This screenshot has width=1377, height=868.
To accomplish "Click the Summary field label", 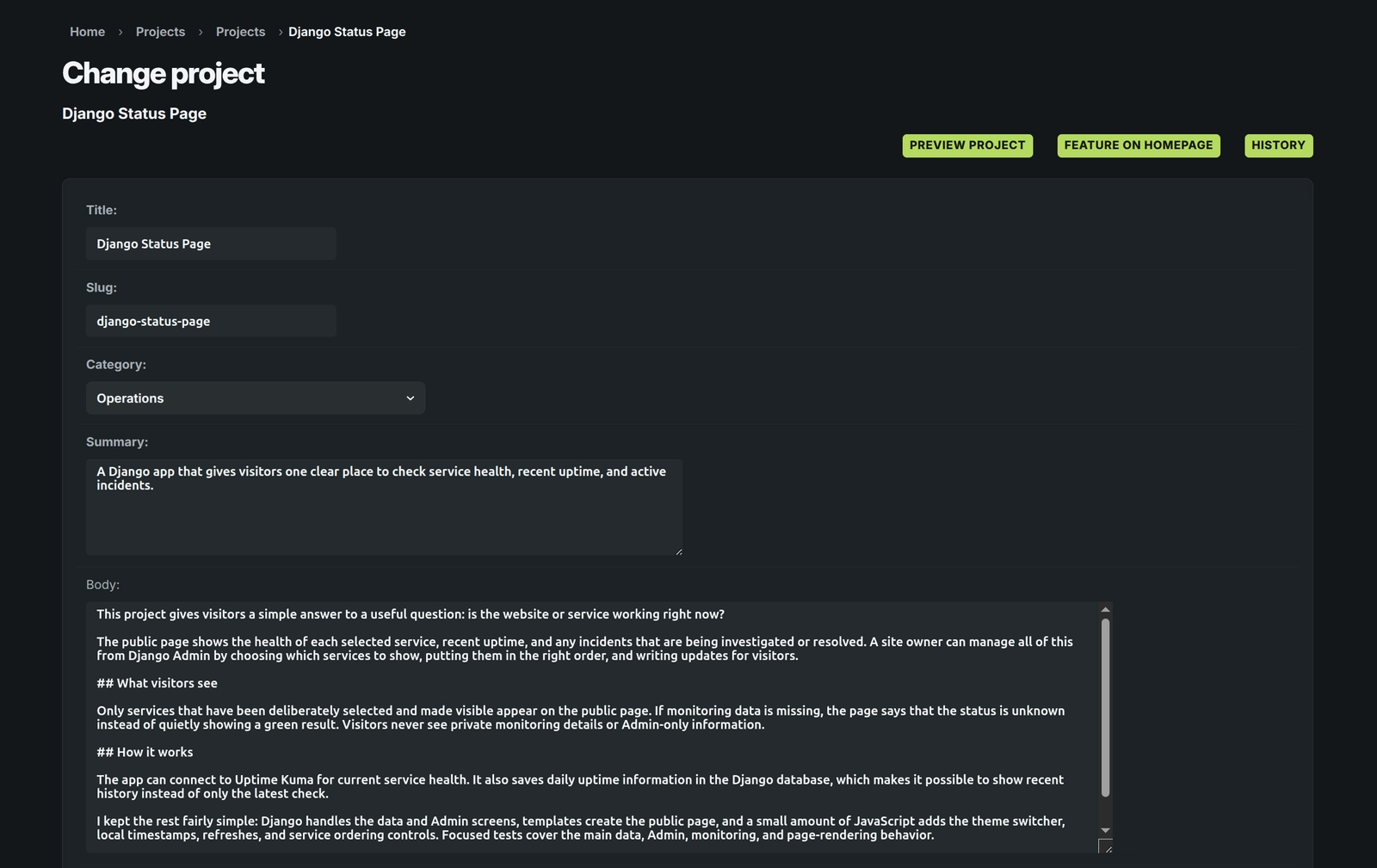I will 117,442.
